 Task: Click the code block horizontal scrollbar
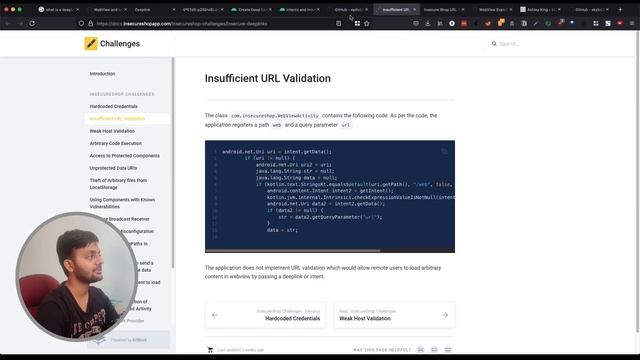[x=293, y=250]
